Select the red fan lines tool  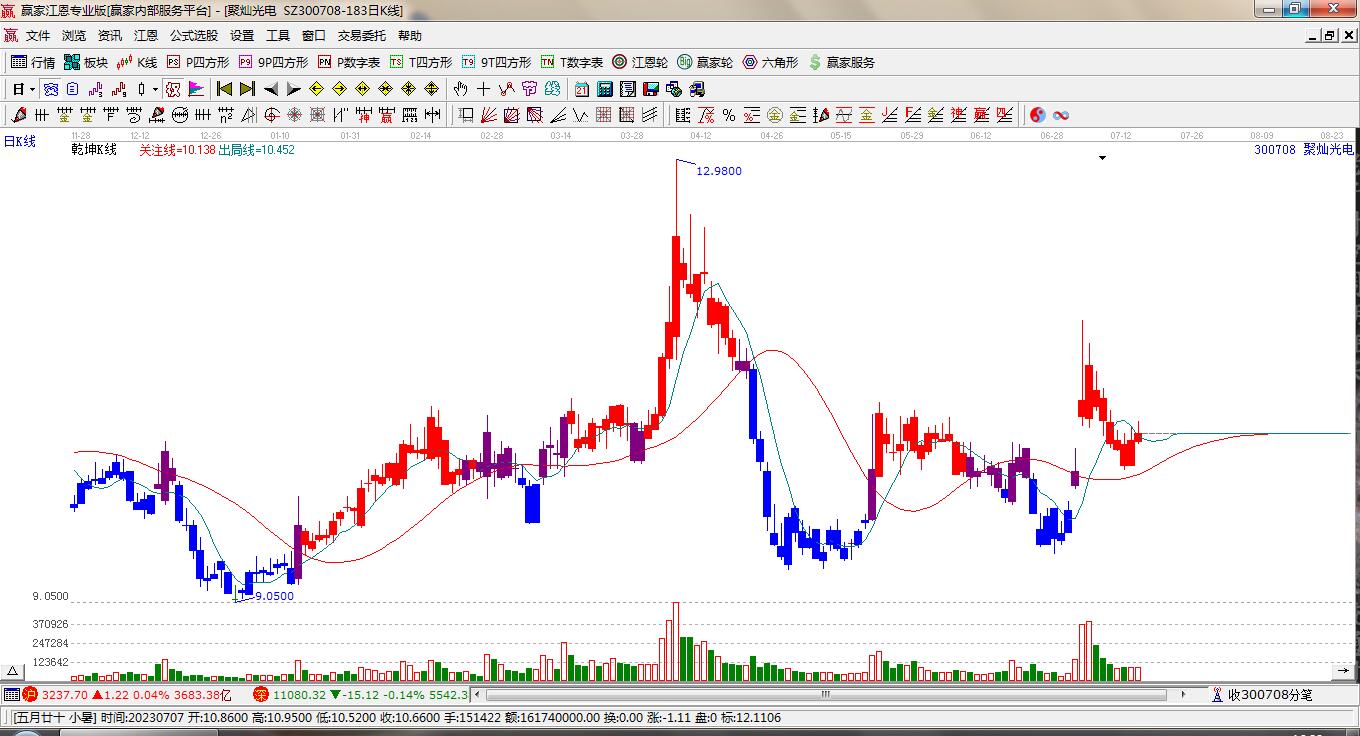489,115
